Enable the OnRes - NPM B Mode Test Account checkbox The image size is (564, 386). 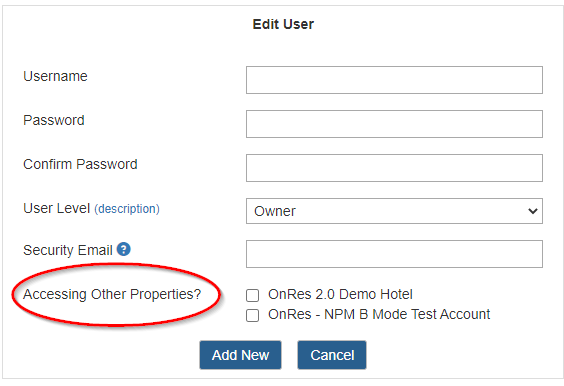coord(253,315)
